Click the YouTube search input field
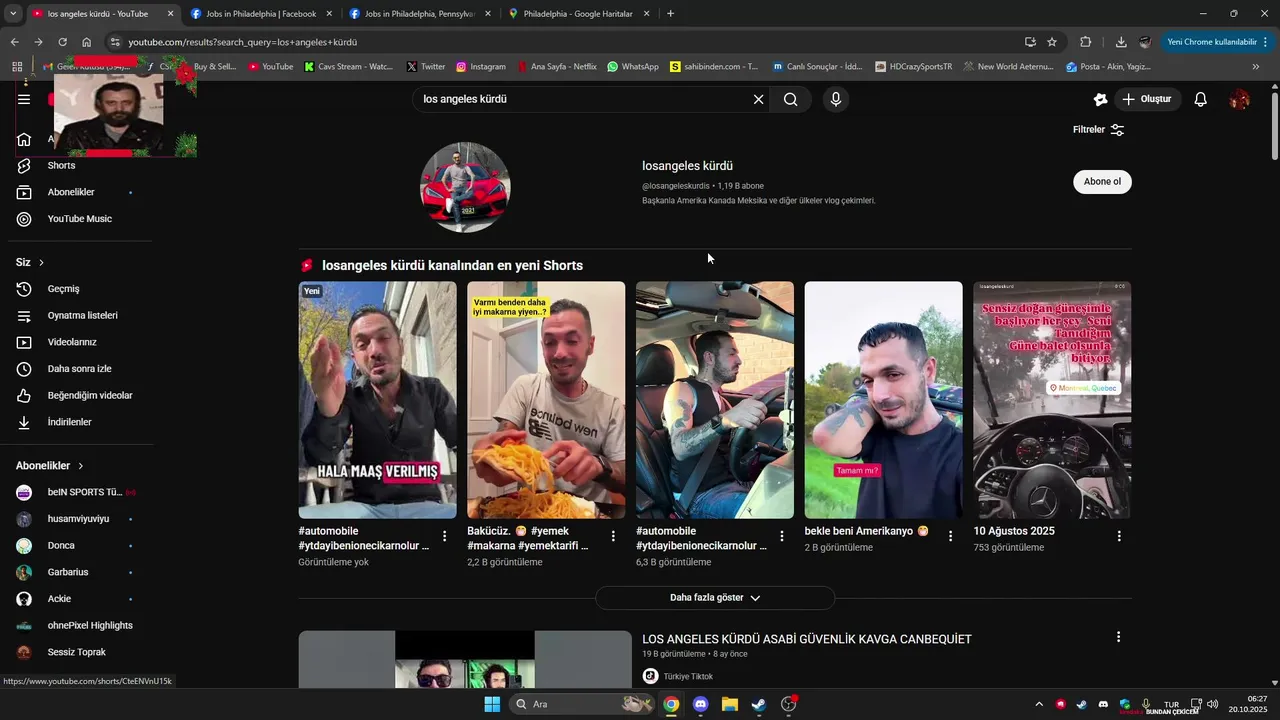This screenshot has height=720, width=1280. click(585, 99)
